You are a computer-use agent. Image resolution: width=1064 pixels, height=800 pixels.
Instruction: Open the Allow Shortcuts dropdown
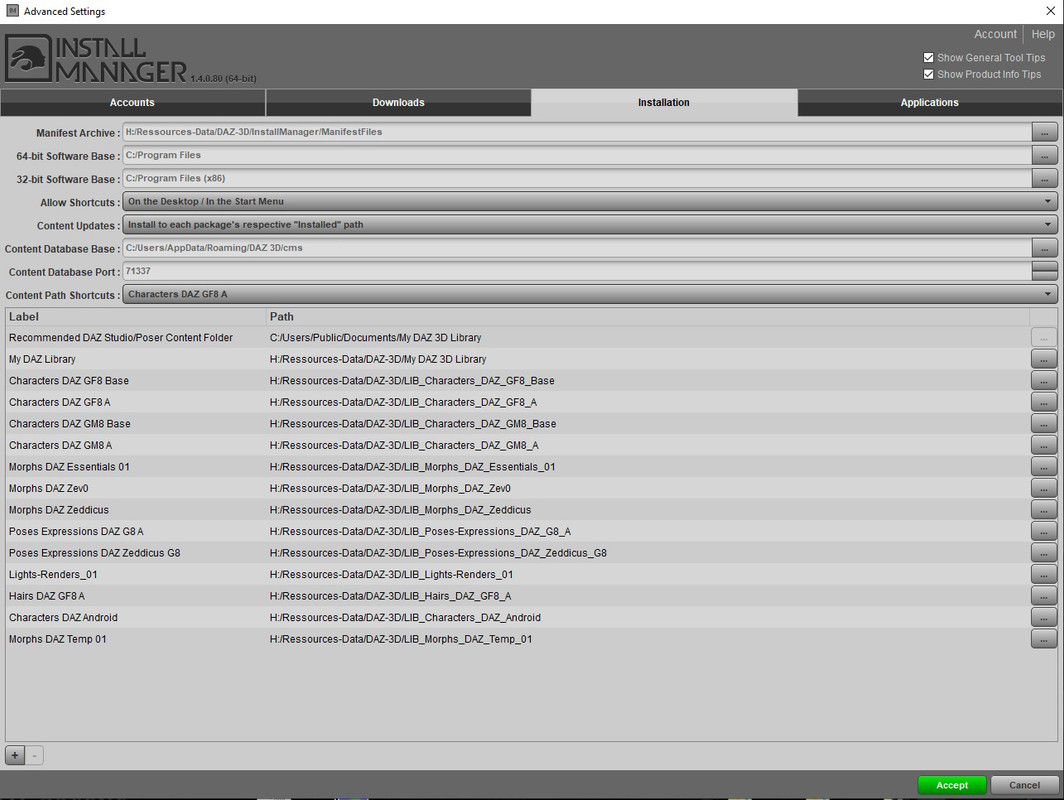590,202
